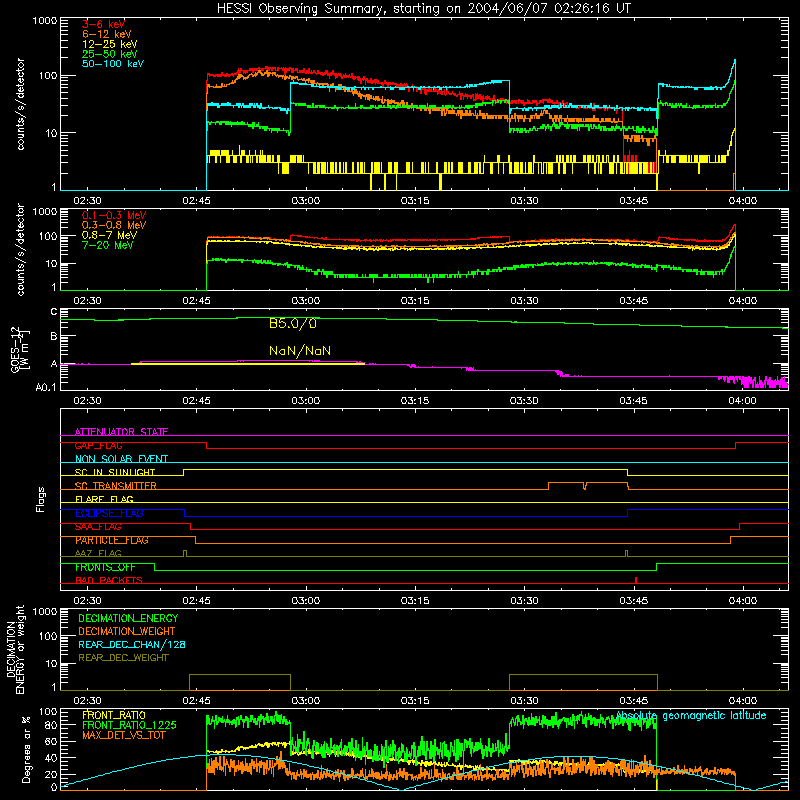
Task: Select the Degrees or % axis label
Action: click(x=26, y=749)
